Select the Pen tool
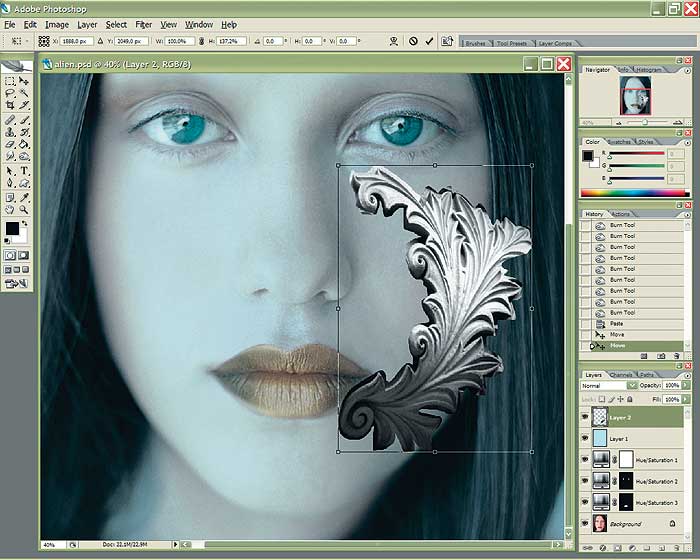The height and width of the screenshot is (560, 700). click(10, 183)
